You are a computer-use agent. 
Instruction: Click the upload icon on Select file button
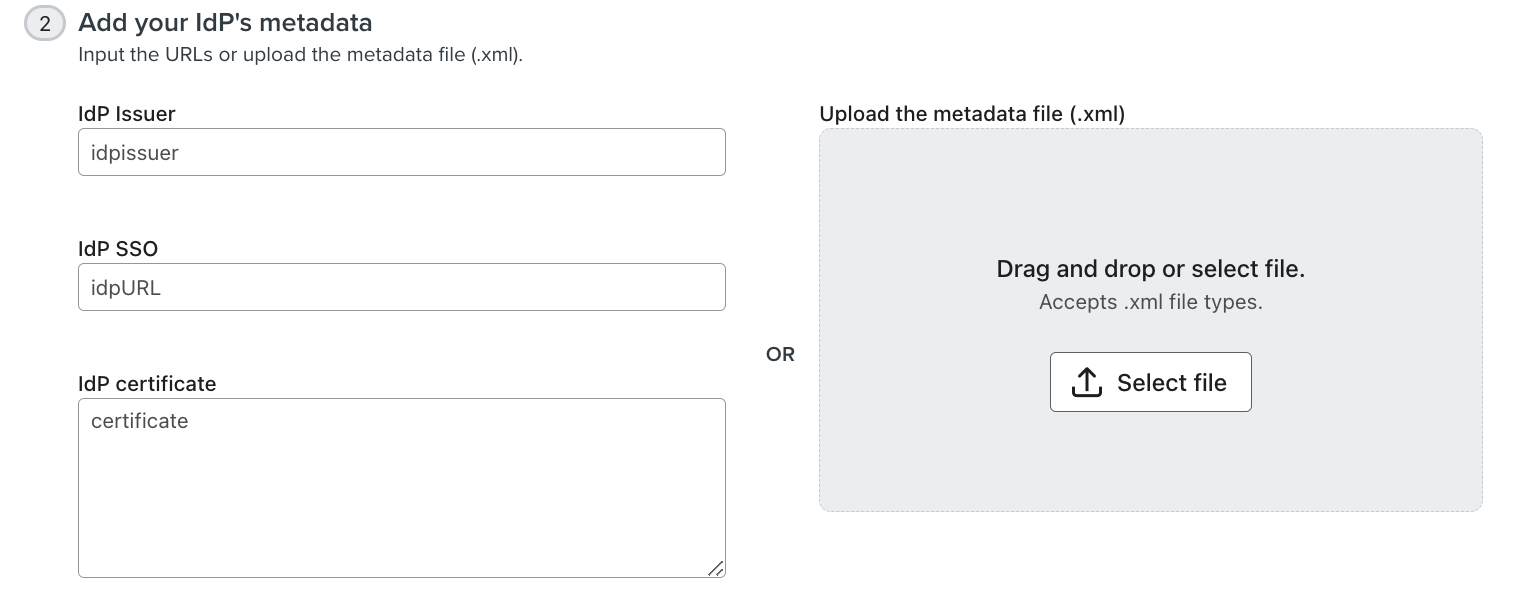tap(1087, 381)
